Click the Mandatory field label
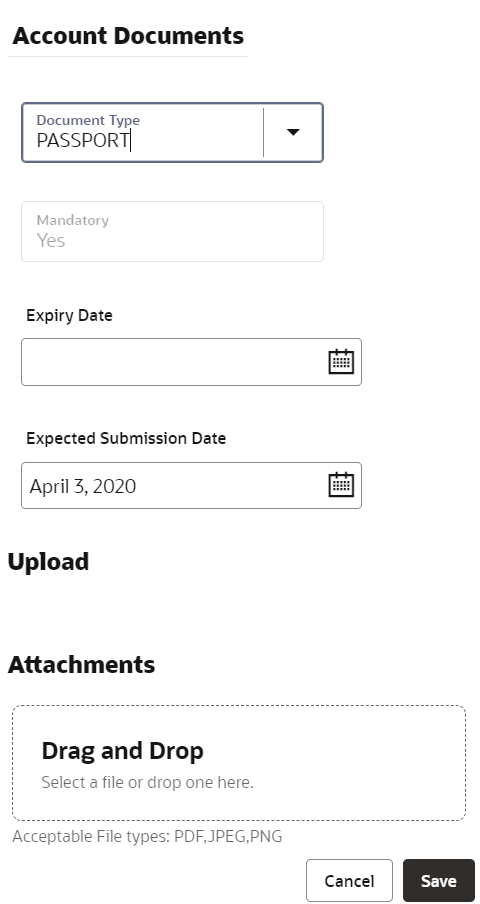The image size is (480, 904). 73,220
